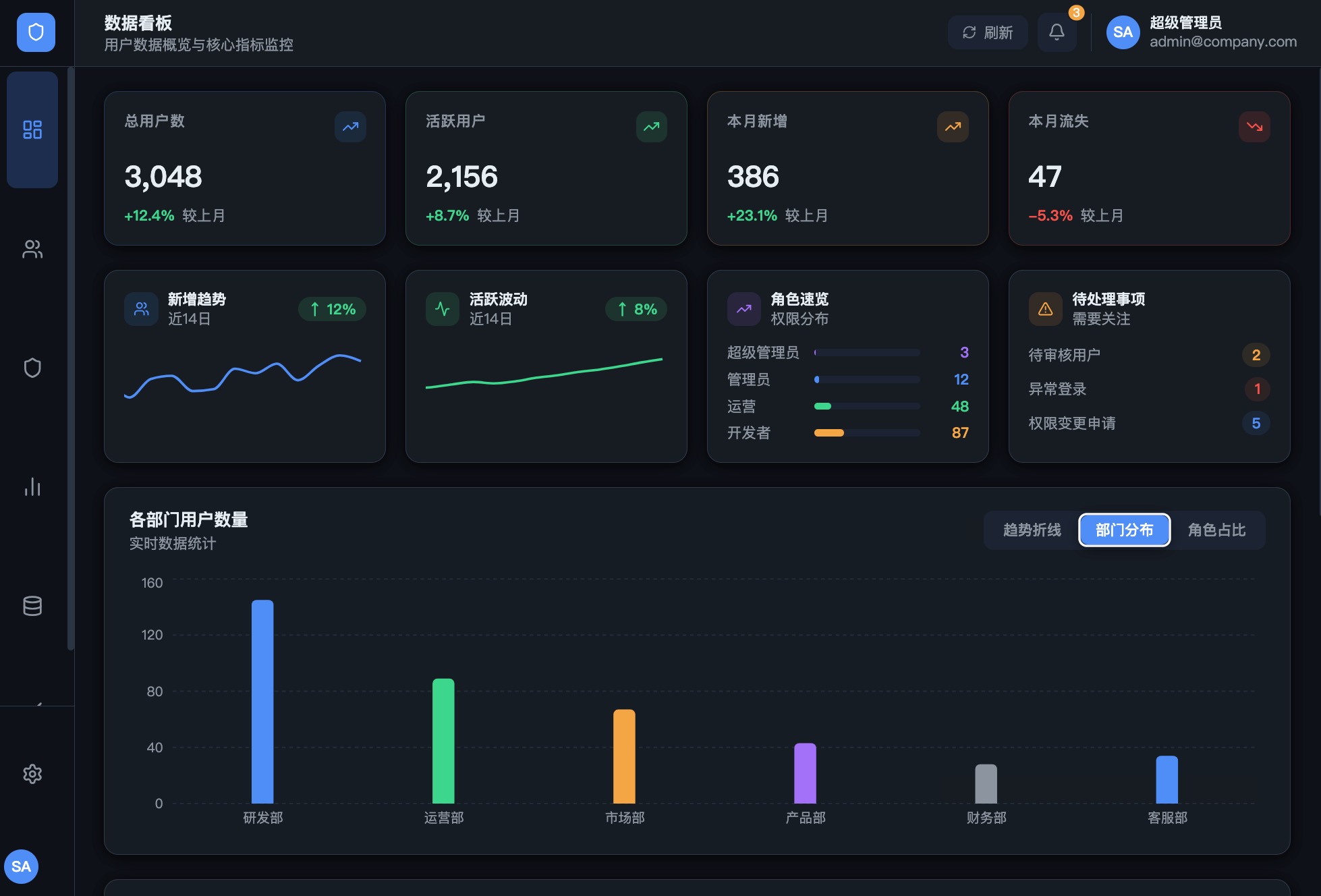Open the database icon in sidebar

point(32,606)
